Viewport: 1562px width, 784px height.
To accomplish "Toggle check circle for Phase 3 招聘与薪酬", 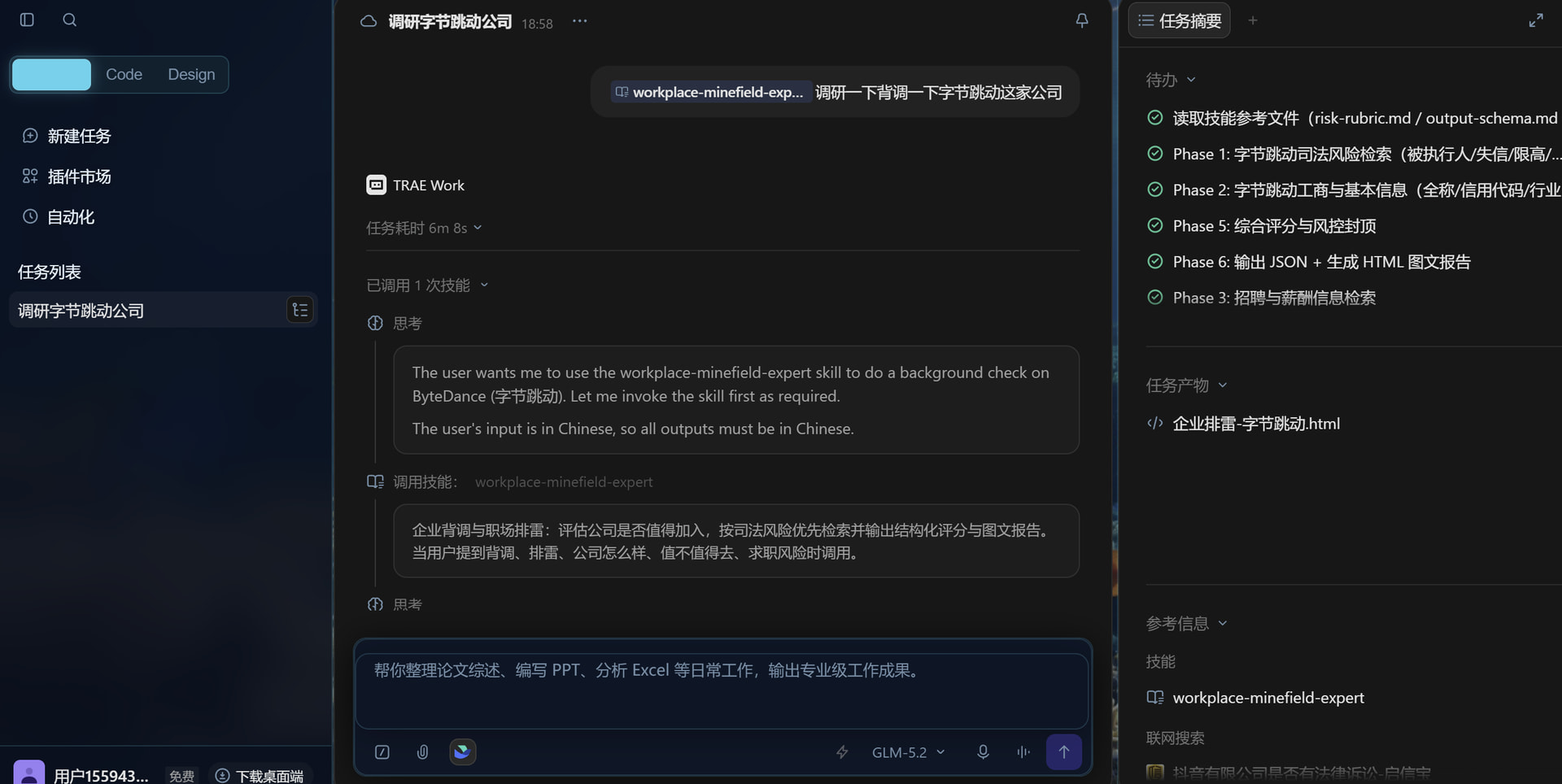I will point(1155,297).
